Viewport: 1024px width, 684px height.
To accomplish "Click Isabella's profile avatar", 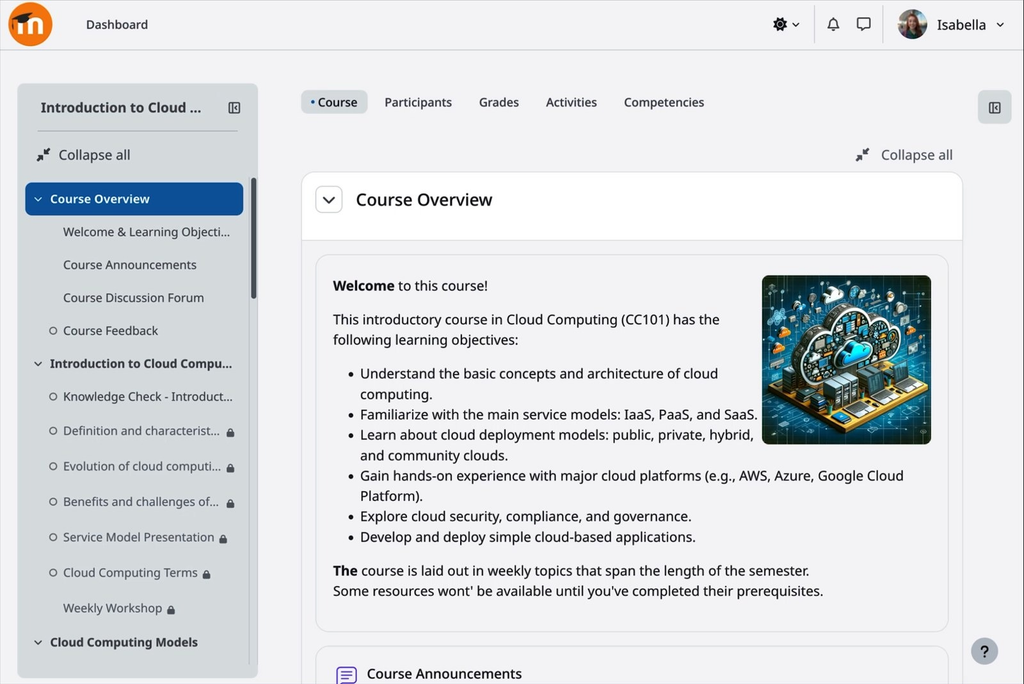I will pyautogui.click(x=912, y=25).
